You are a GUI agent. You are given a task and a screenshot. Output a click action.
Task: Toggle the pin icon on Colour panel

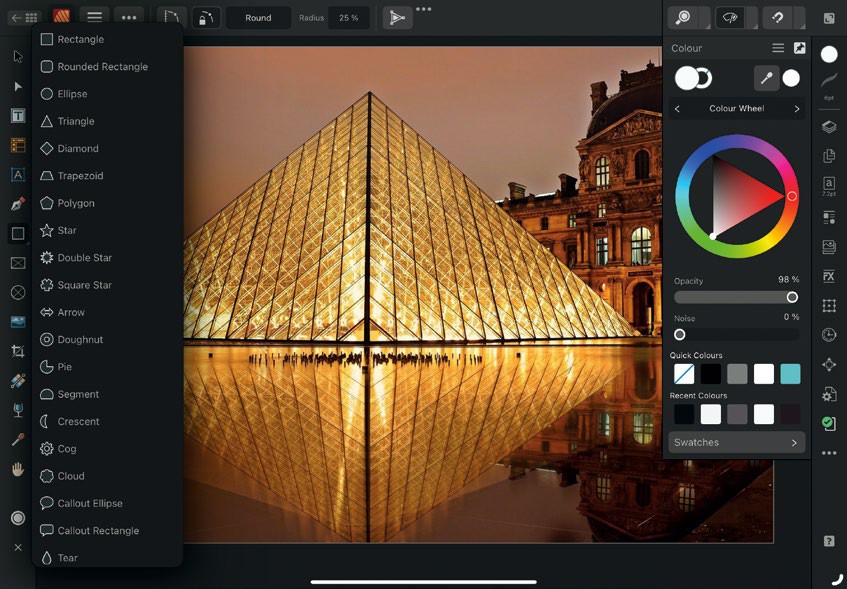tap(800, 48)
